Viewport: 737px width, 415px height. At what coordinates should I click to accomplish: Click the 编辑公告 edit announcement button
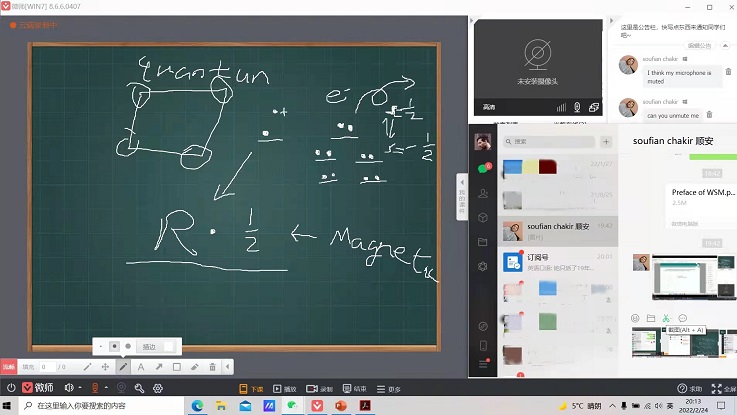pyautogui.click(x=699, y=45)
